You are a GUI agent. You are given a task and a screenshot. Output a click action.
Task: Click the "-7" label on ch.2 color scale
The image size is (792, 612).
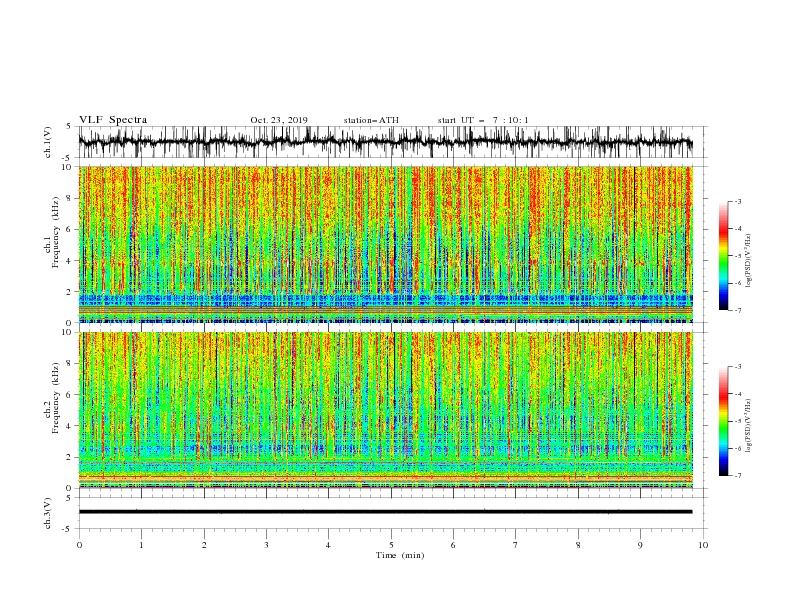click(737, 476)
